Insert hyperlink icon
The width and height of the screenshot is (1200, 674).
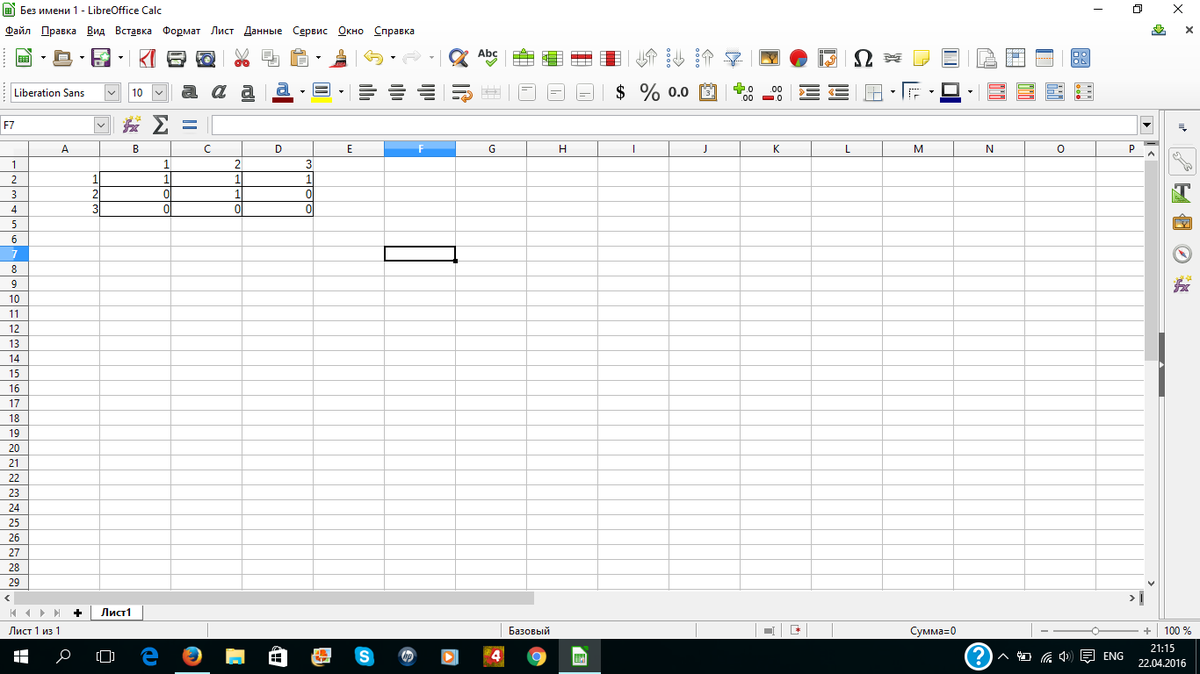click(892, 58)
